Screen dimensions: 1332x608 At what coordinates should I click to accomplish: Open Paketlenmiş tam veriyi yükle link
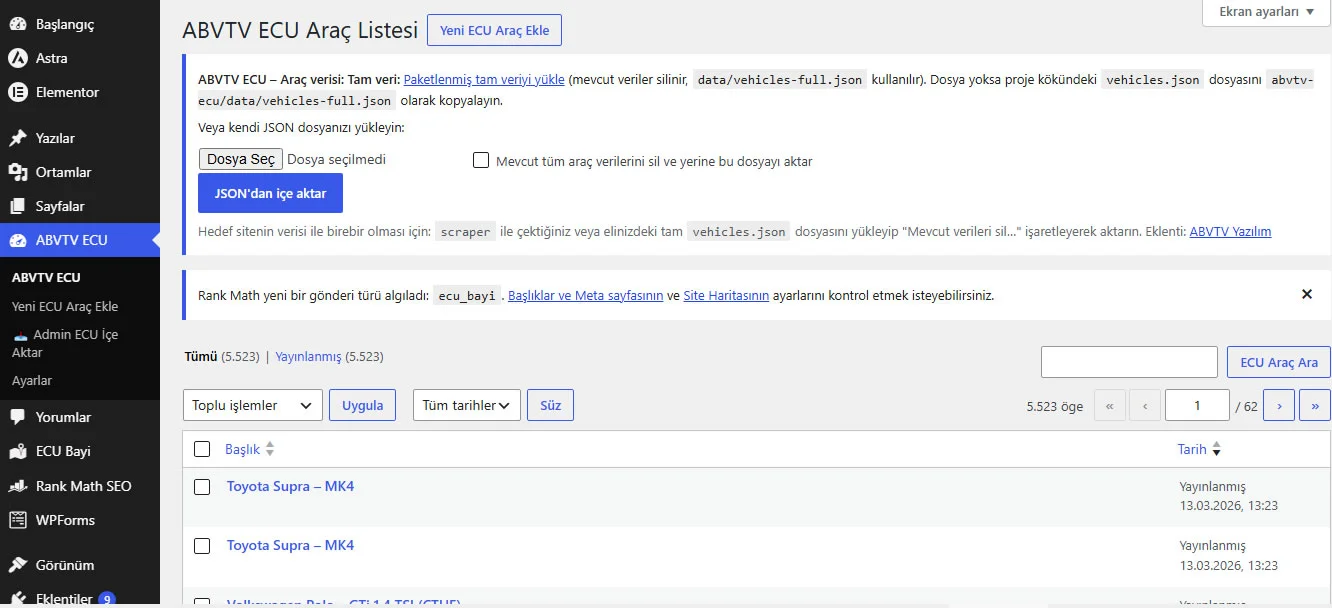[x=484, y=79]
